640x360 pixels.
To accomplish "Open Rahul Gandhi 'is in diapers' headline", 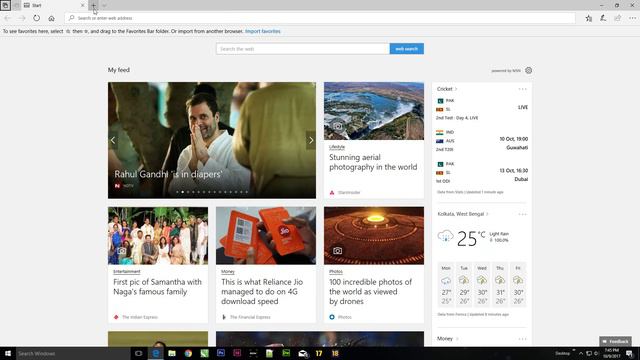I will (x=168, y=174).
